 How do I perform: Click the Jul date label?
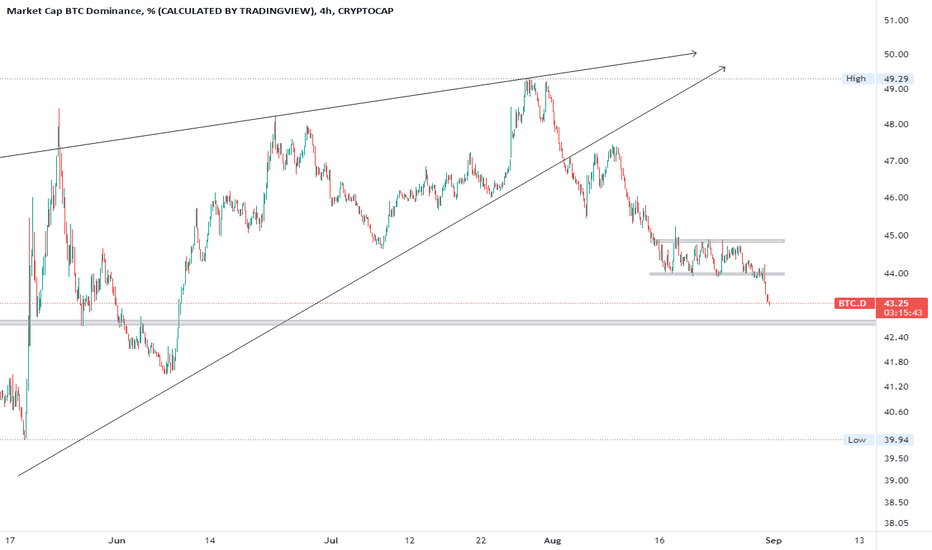330,540
